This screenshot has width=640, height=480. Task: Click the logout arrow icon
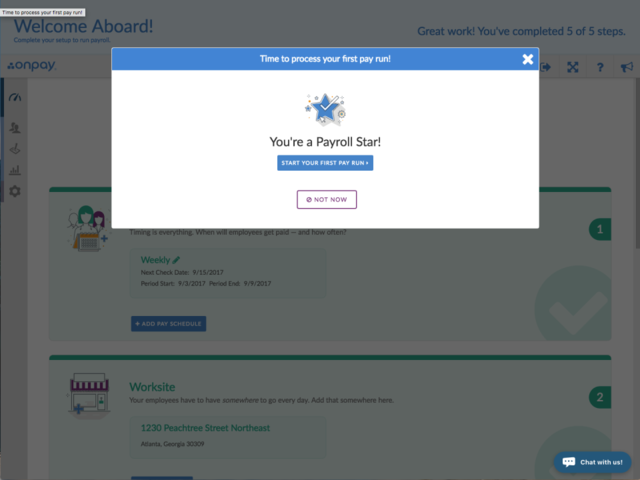[x=546, y=67]
